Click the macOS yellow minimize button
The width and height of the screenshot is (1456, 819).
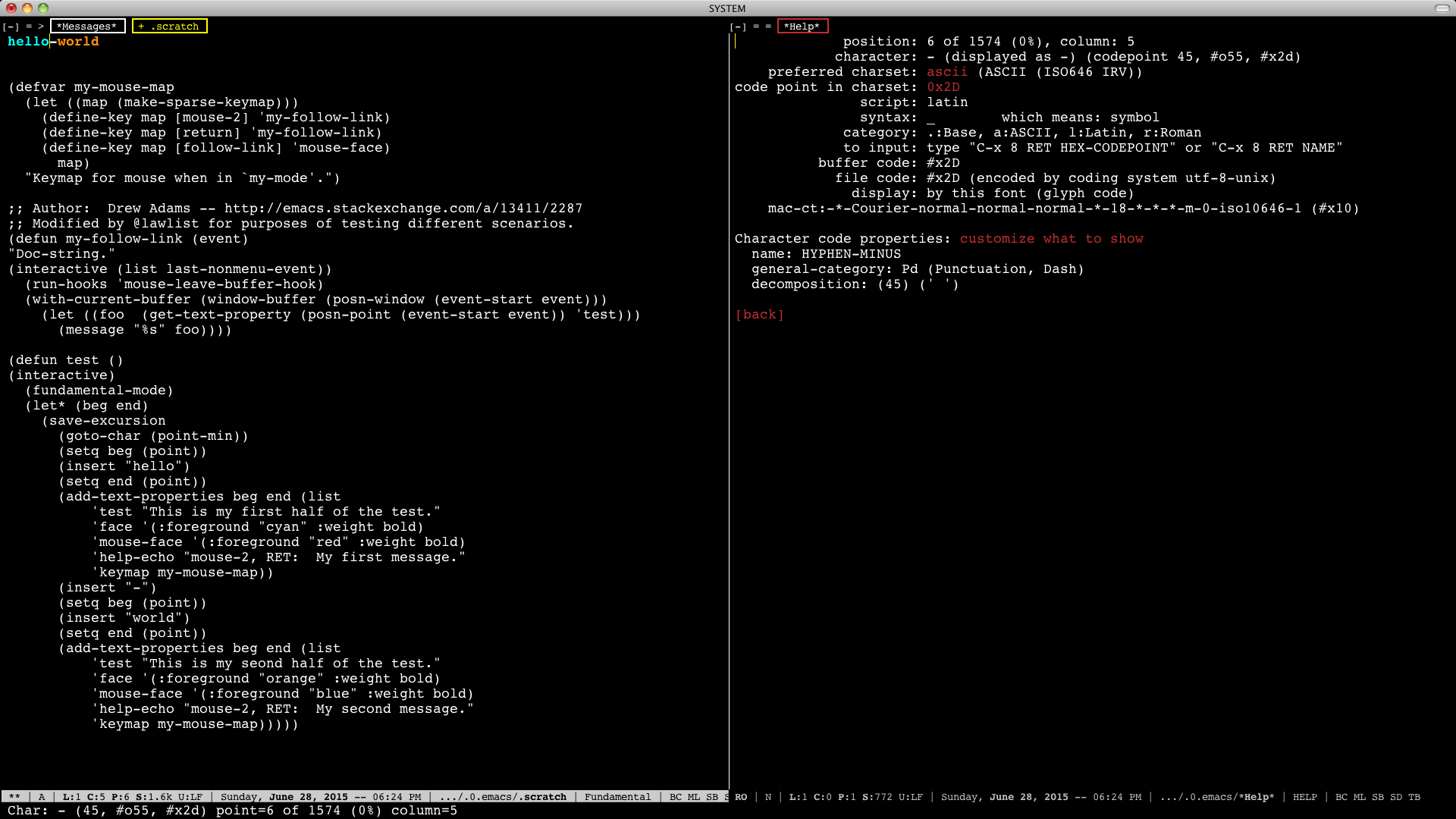point(27,8)
